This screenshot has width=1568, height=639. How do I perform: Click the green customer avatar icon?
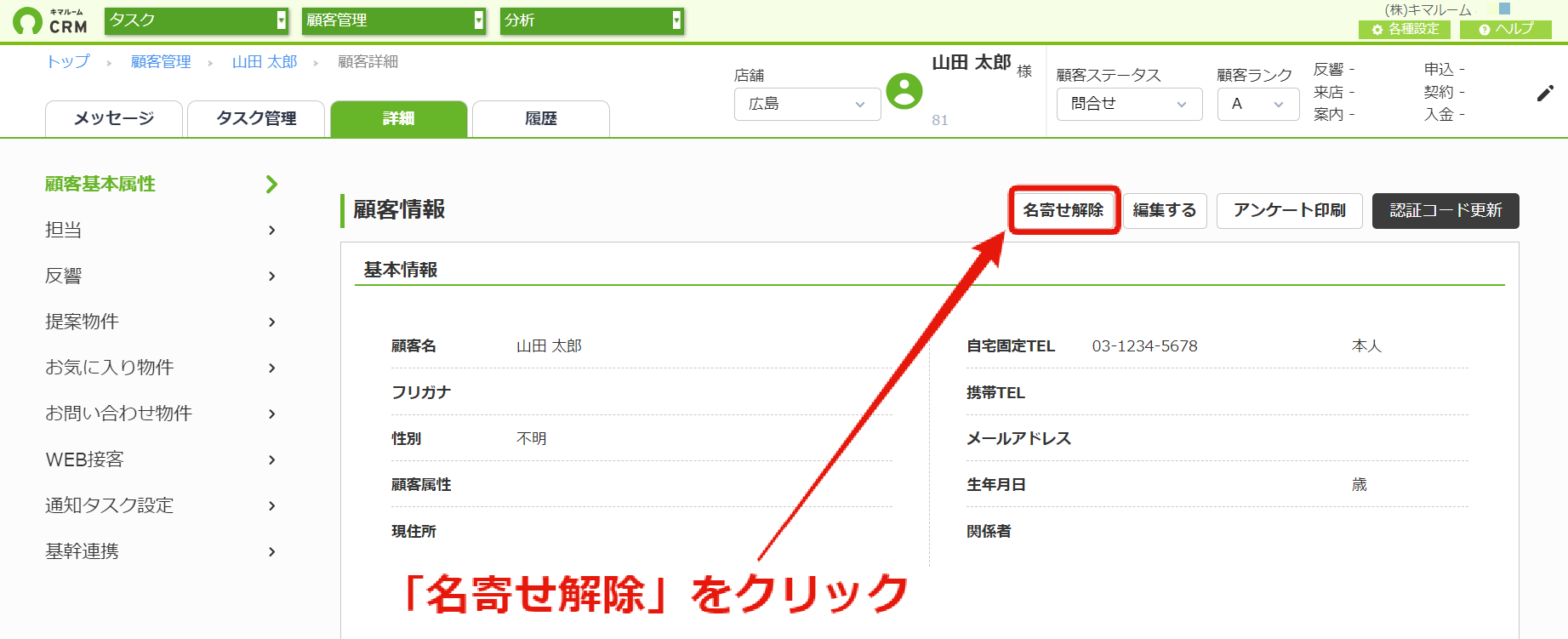coord(904,91)
